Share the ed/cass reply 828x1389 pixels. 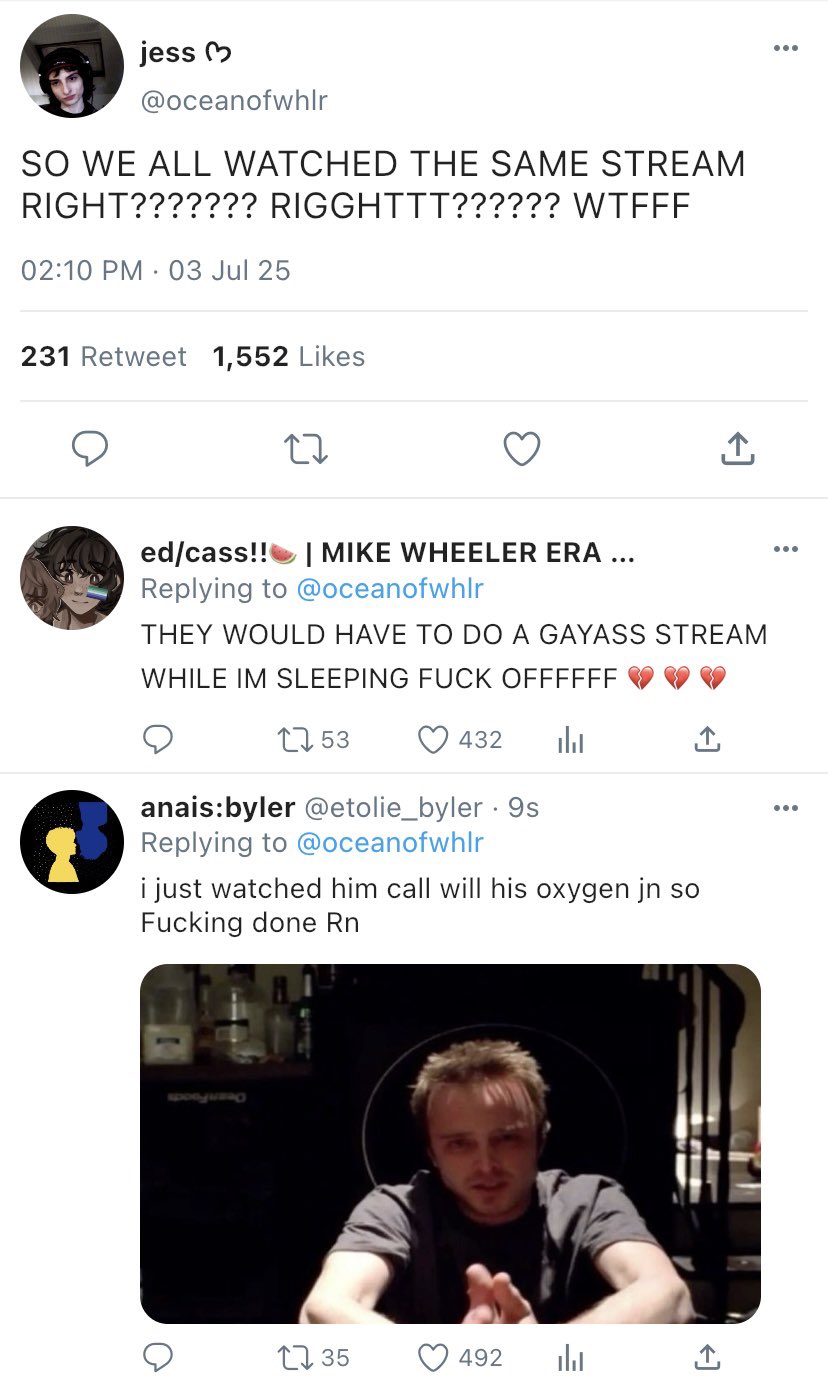[706, 739]
